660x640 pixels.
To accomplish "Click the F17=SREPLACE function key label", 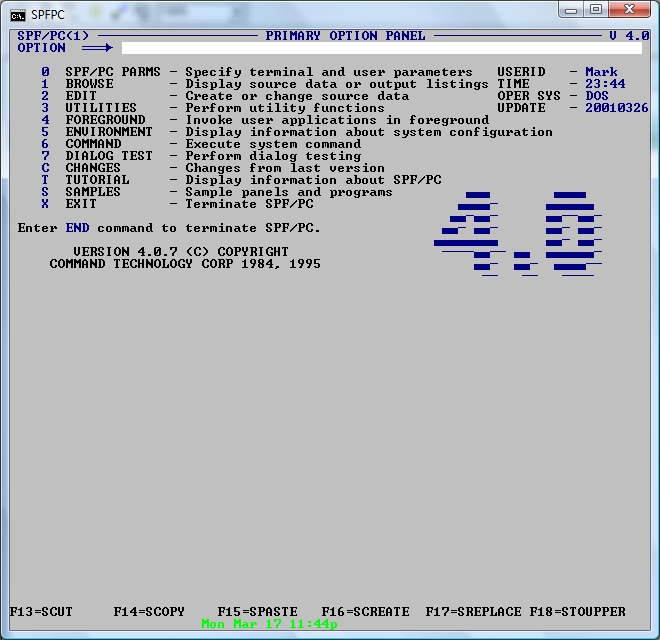I will coord(474,611).
